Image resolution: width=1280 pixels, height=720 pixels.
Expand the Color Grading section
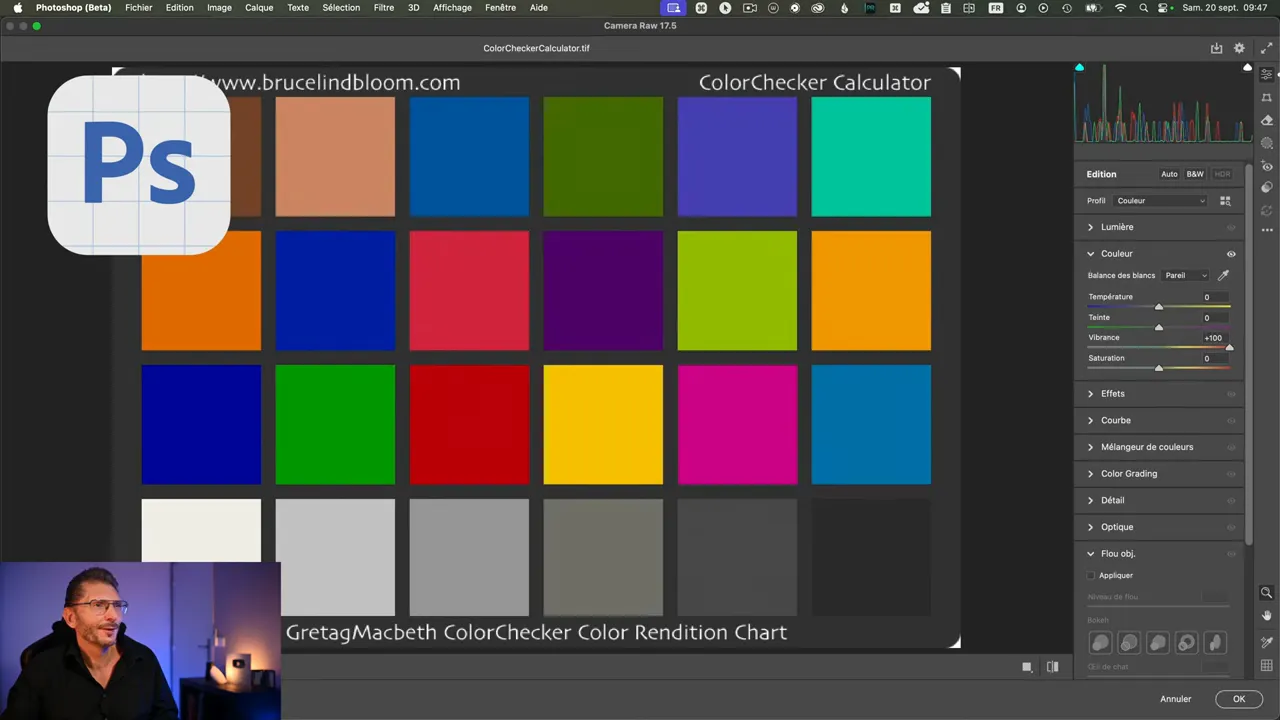coord(1128,474)
